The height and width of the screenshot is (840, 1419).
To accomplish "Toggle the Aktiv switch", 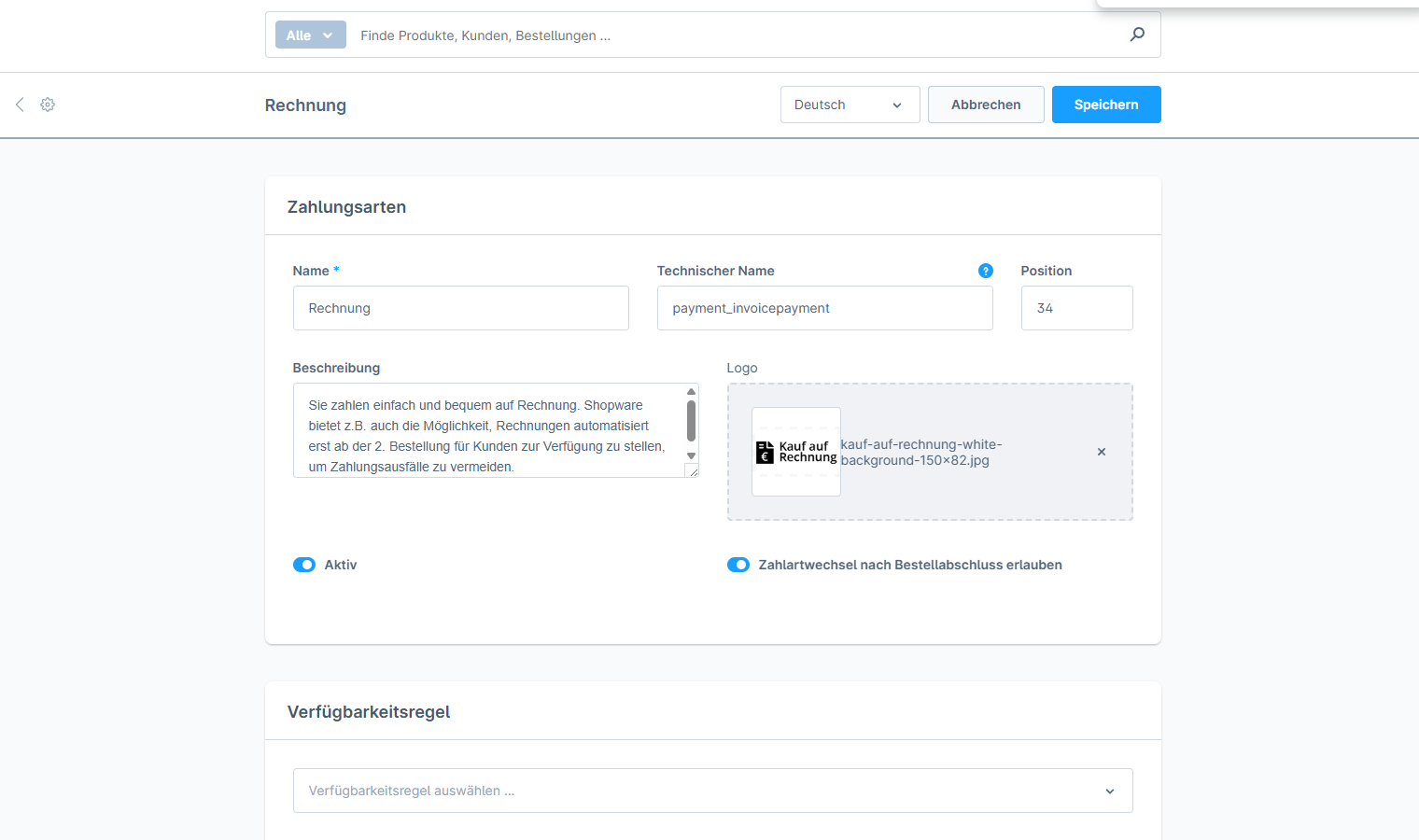I will (304, 565).
